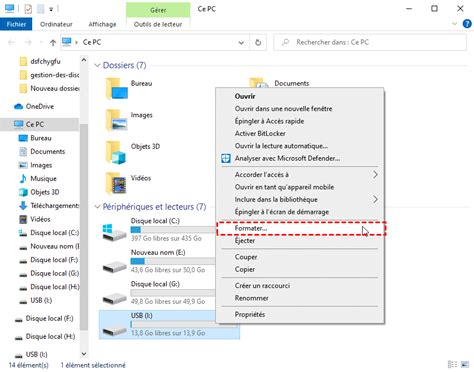Select Créer un raccourci
Viewport: 474px width, 372px height.
[300, 286]
